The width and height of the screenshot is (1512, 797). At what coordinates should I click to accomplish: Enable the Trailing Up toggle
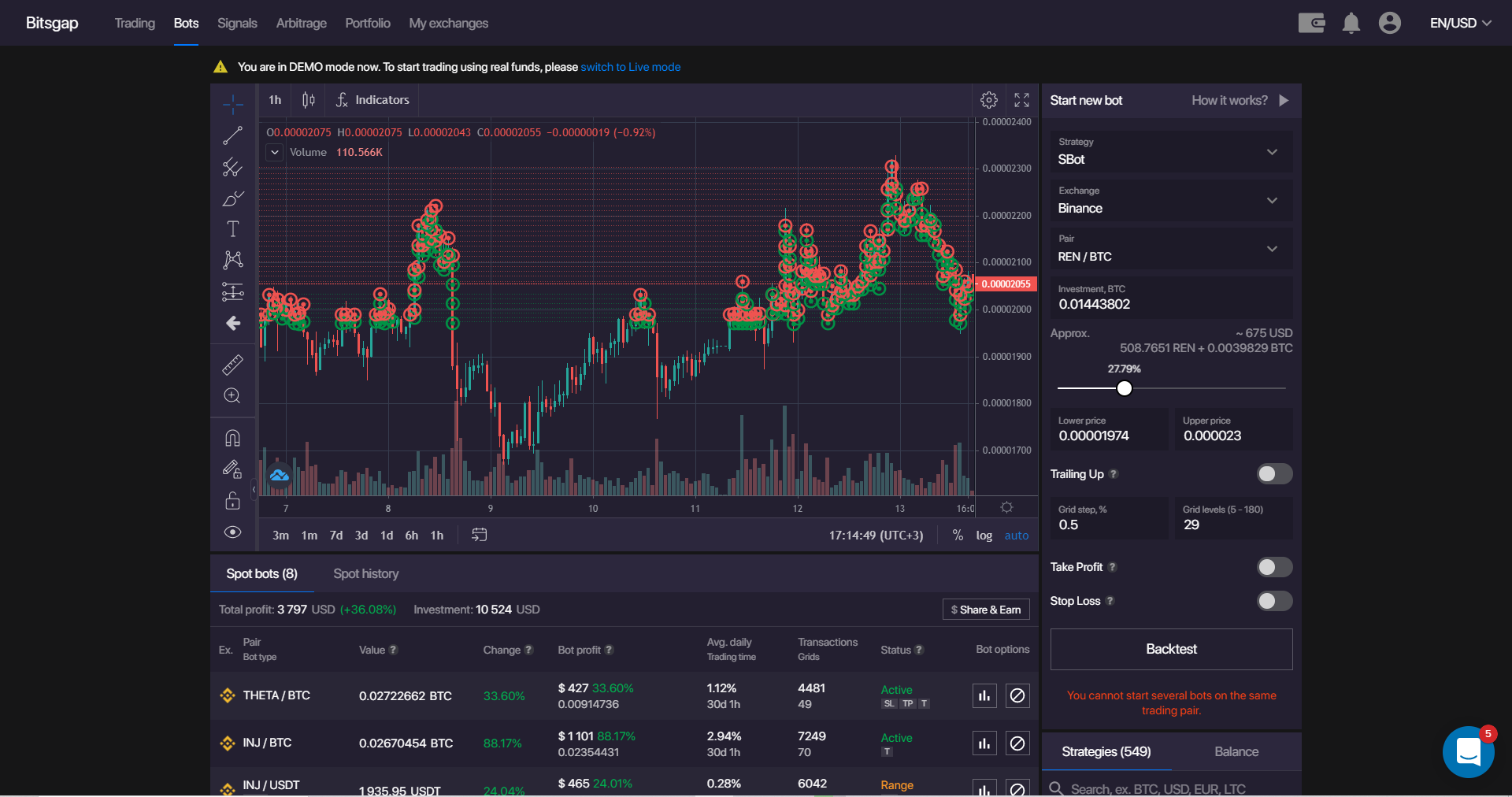tap(1274, 473)
